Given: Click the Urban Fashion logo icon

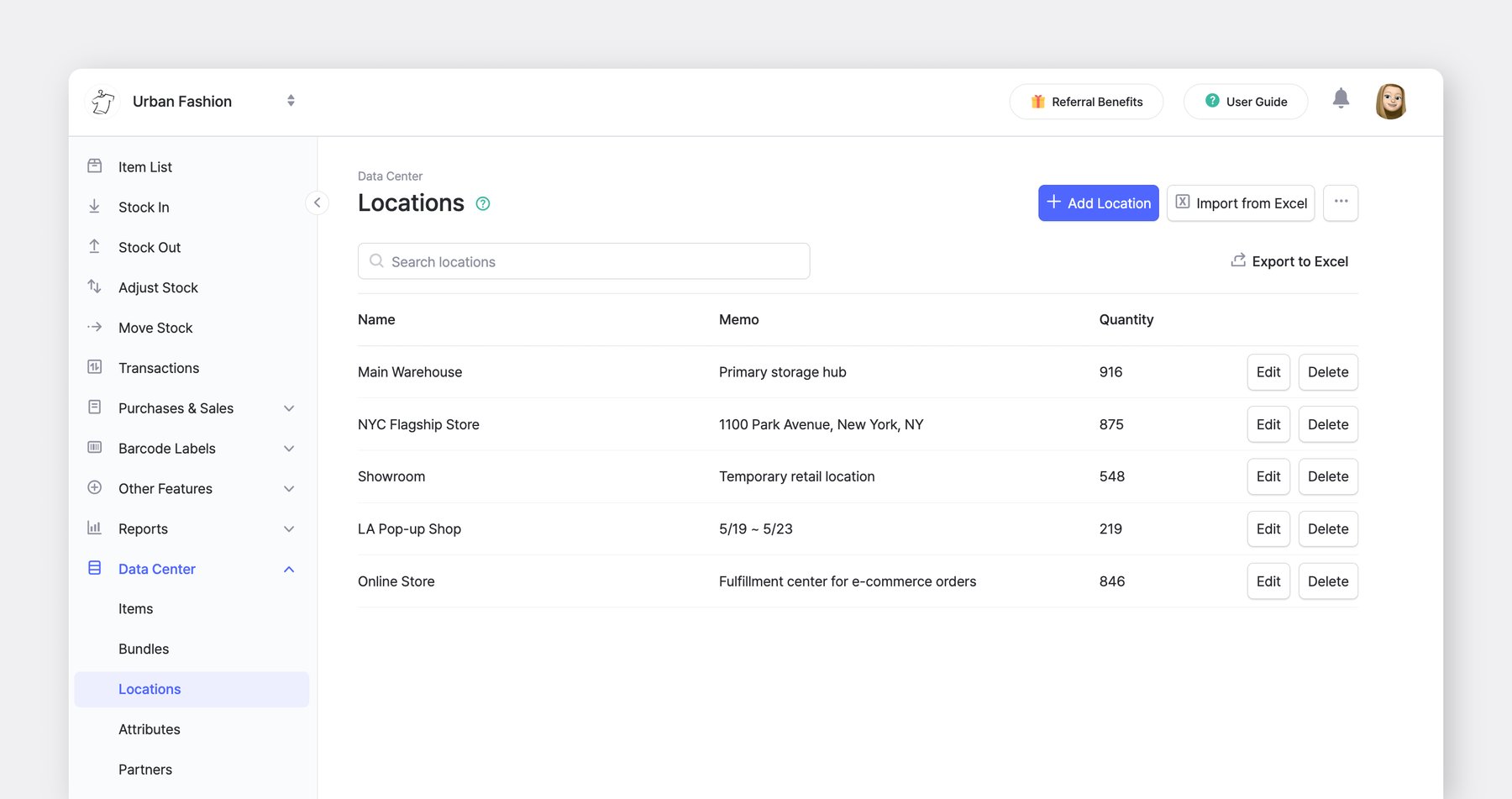Looking at the screenshot, I should coord(103,102).
